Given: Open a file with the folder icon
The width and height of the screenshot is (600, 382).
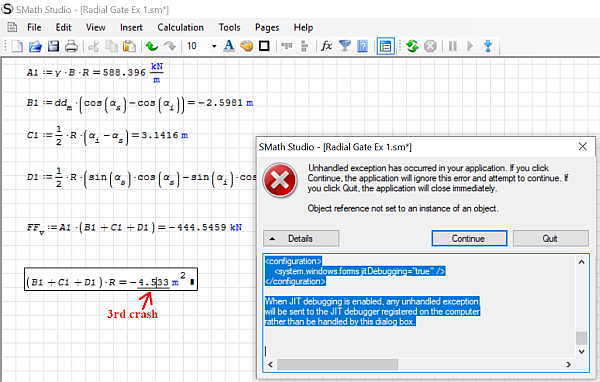Looking at the screenshot, I should [x=35, y=46].
